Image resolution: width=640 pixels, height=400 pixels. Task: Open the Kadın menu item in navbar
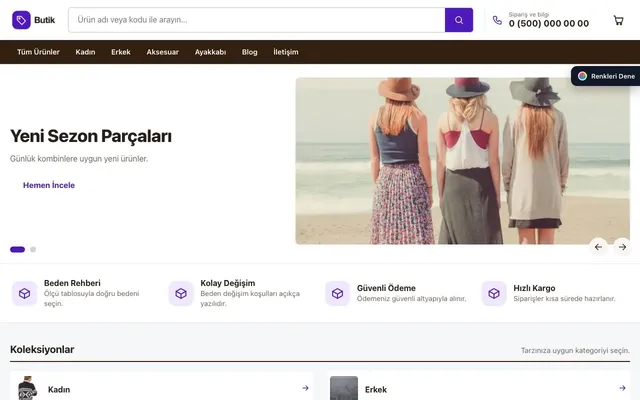pos(85,52)
